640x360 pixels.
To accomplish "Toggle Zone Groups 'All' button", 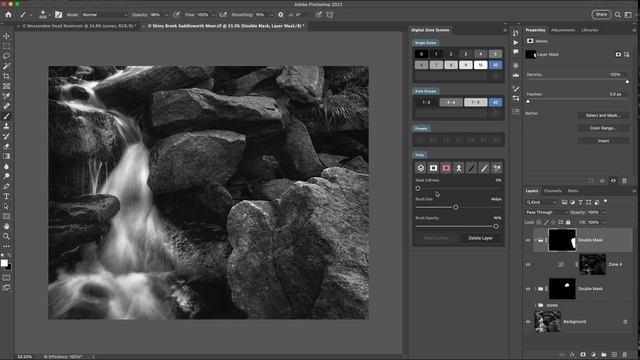I will tap(496, 102).
